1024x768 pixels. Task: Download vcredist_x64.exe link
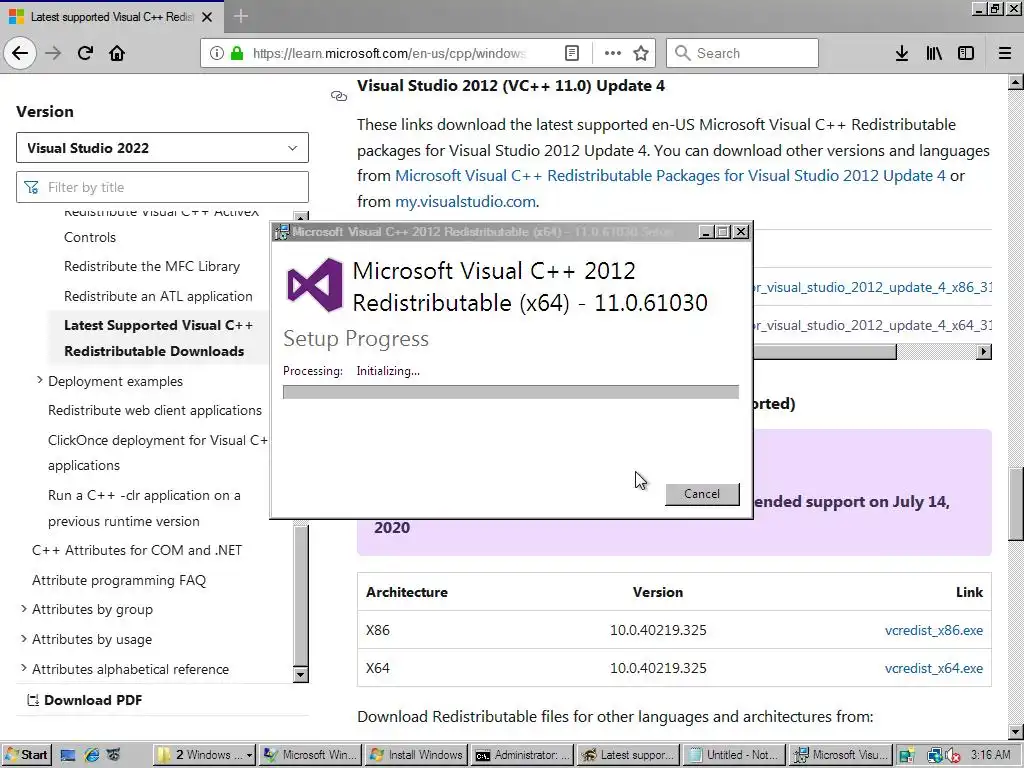tap(933, 668)
